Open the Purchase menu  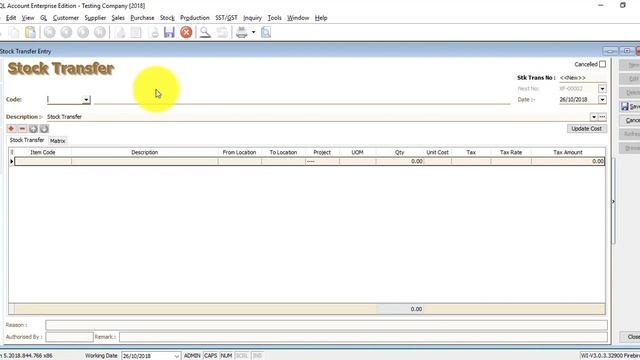(x=142, y=18)
